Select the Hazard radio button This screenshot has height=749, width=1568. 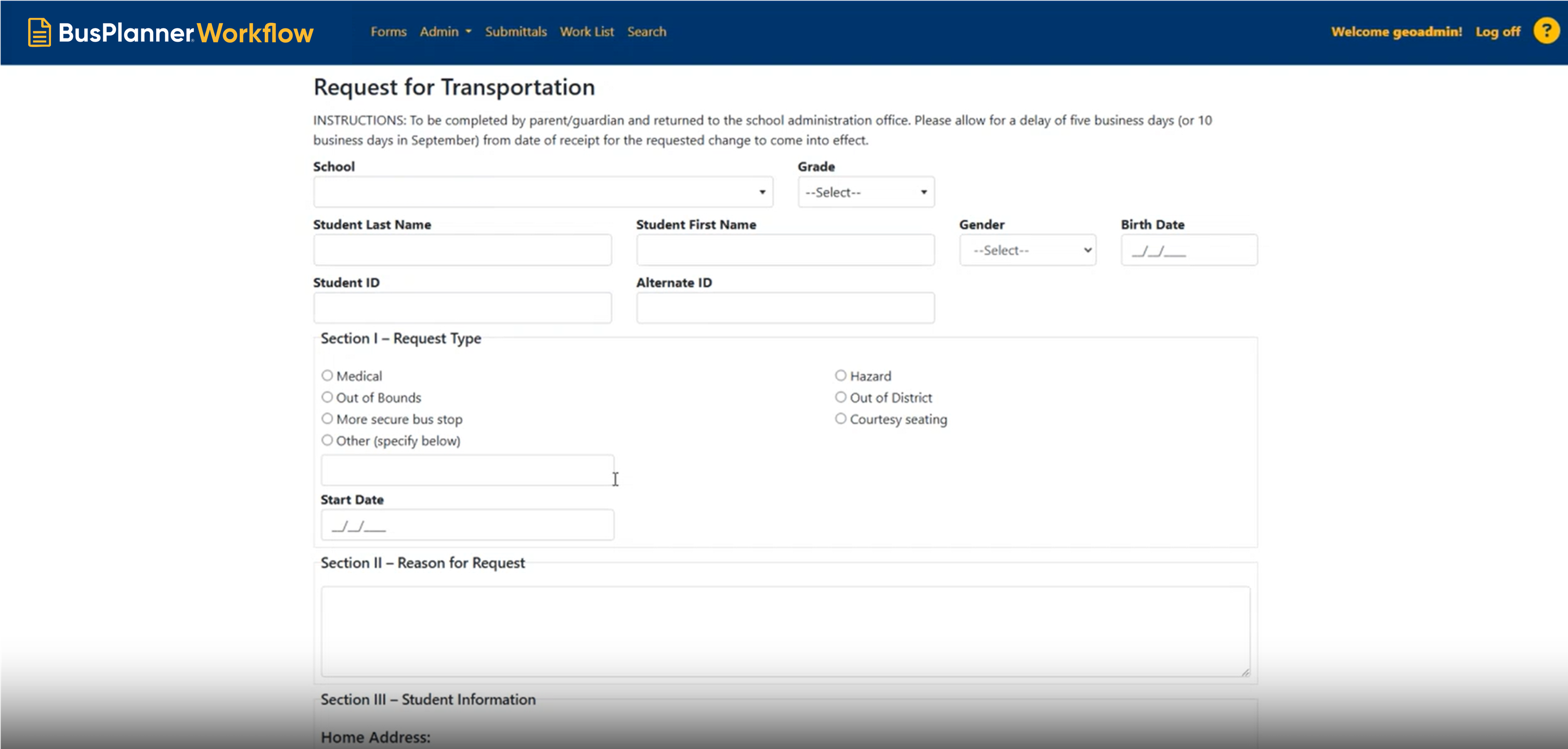[840, 376]
